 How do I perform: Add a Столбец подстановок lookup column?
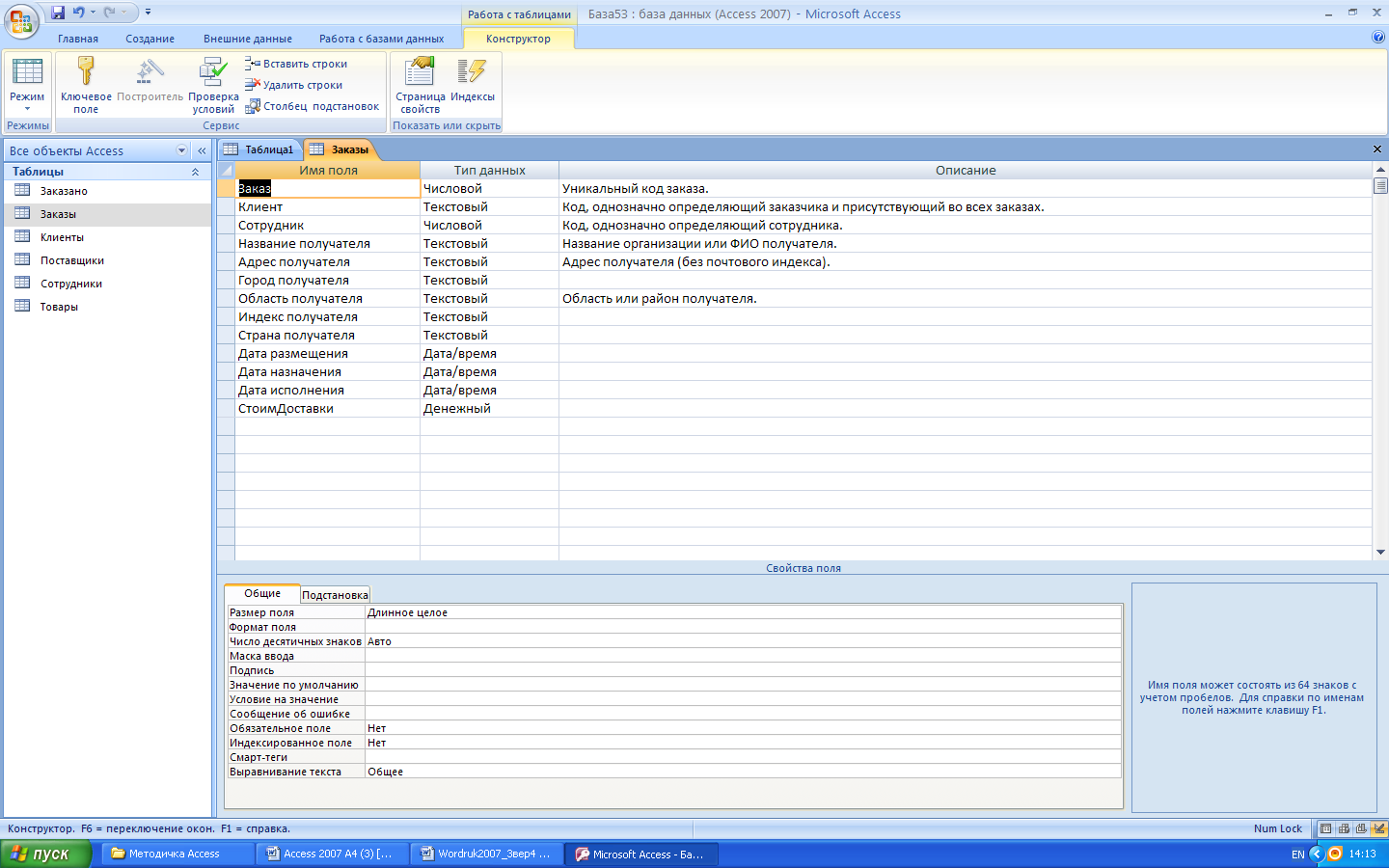(x=313, y=106)
